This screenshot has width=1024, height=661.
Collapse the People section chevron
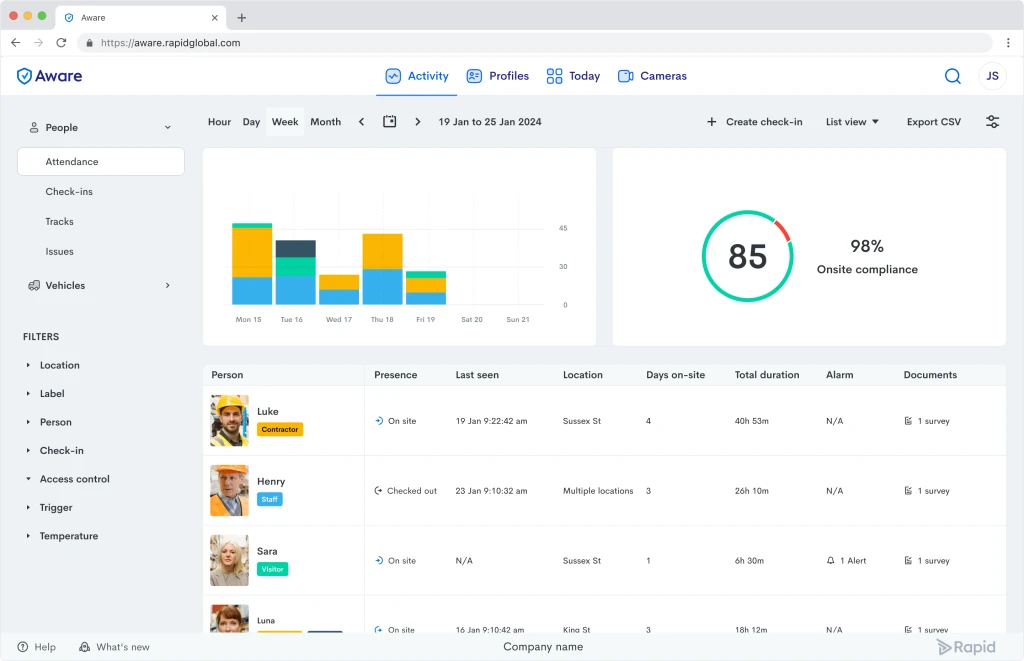point(167,127)
